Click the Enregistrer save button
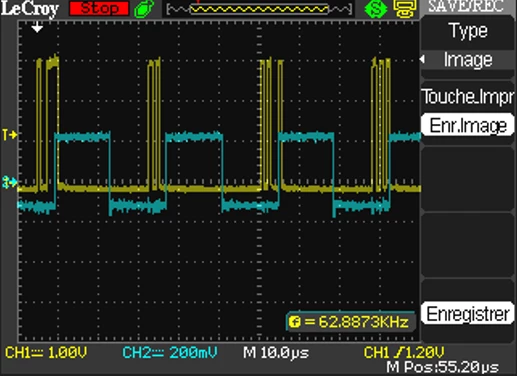This screenshot has height=376, width=517. [x=468, y=313]
